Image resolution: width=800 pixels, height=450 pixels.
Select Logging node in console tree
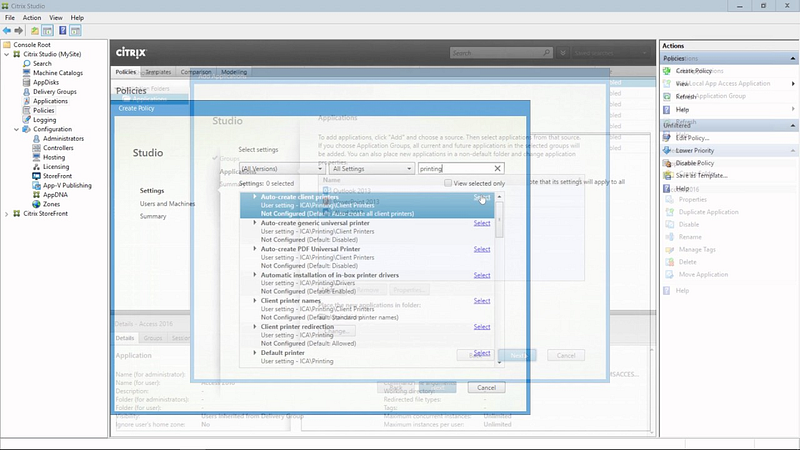44,120
